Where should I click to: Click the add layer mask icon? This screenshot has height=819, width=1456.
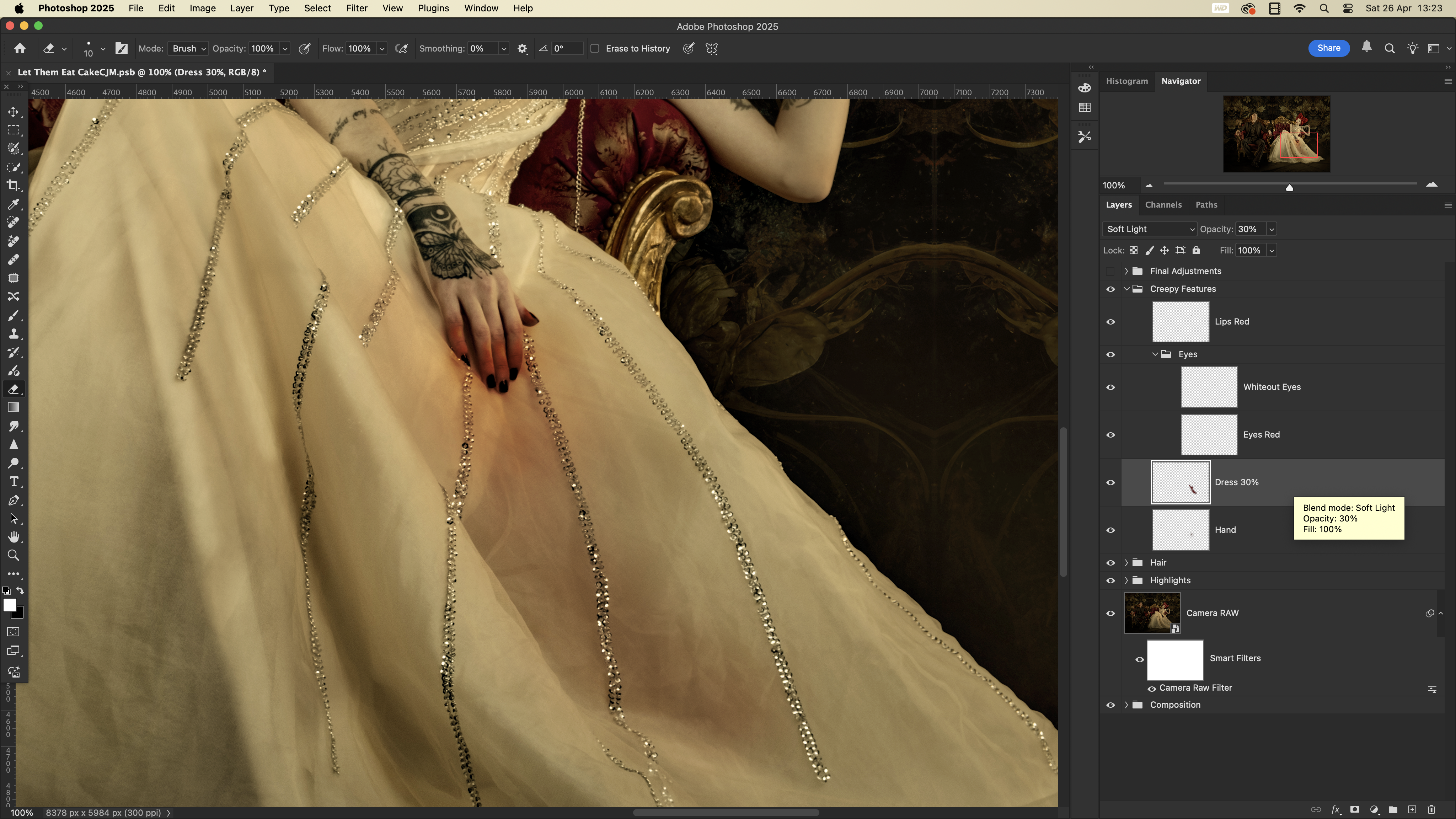1355,809
